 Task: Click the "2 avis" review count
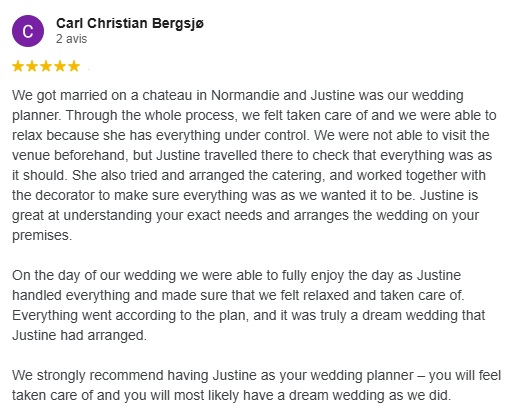71,39
